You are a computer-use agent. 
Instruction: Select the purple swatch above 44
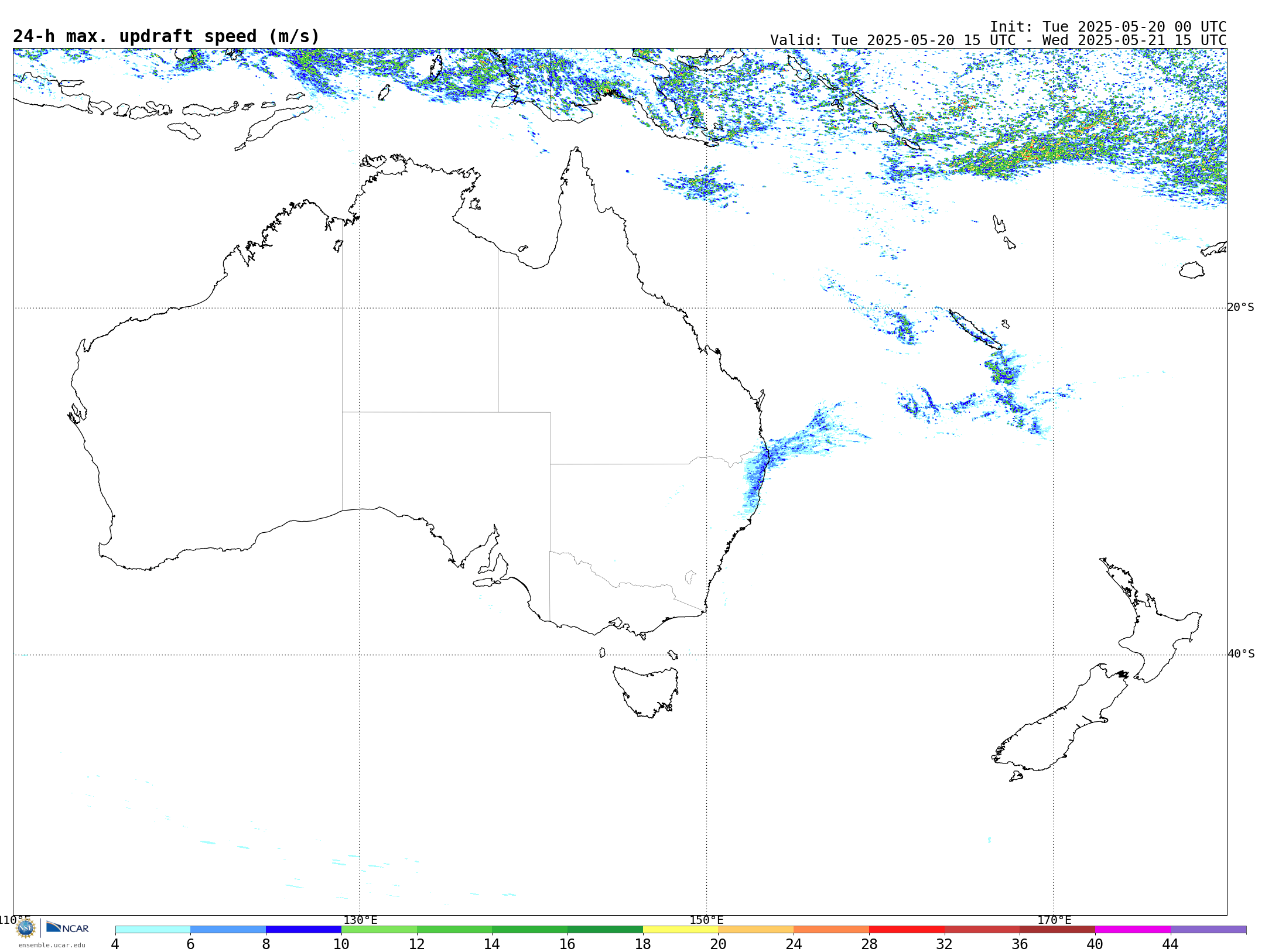[1208, 930]
